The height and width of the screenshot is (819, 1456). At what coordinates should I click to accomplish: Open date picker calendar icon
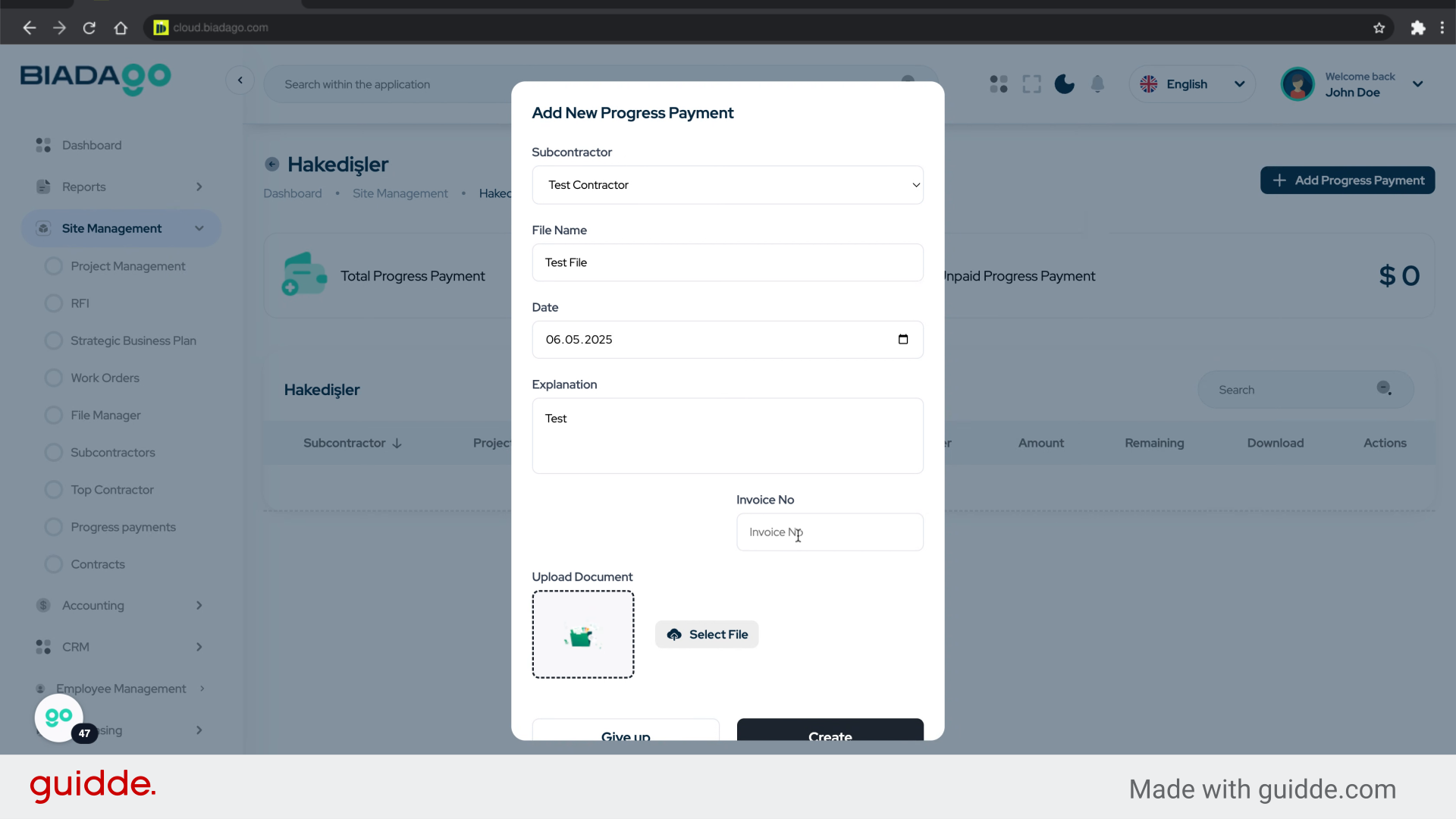tap(902, 340)
